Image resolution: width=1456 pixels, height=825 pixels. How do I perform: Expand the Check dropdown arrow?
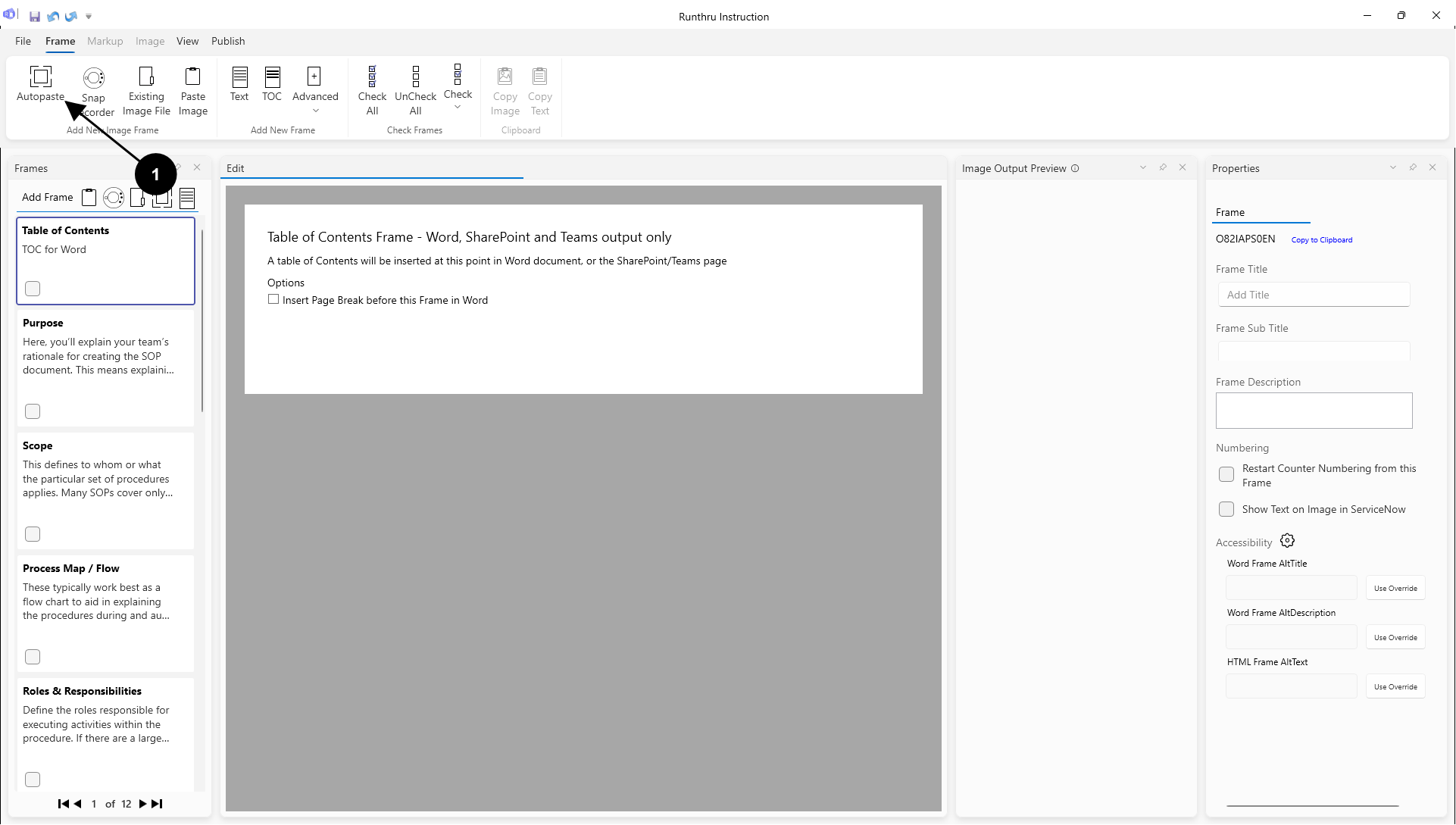tap(458, 108)
